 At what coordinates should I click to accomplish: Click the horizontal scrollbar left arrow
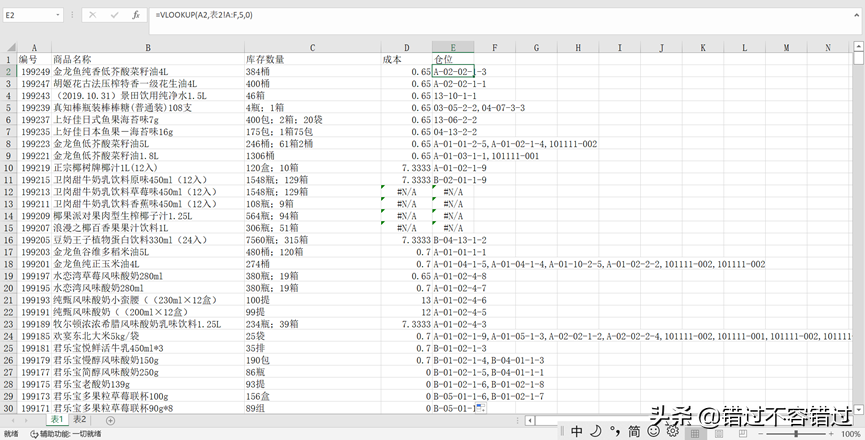coord(530,421)
